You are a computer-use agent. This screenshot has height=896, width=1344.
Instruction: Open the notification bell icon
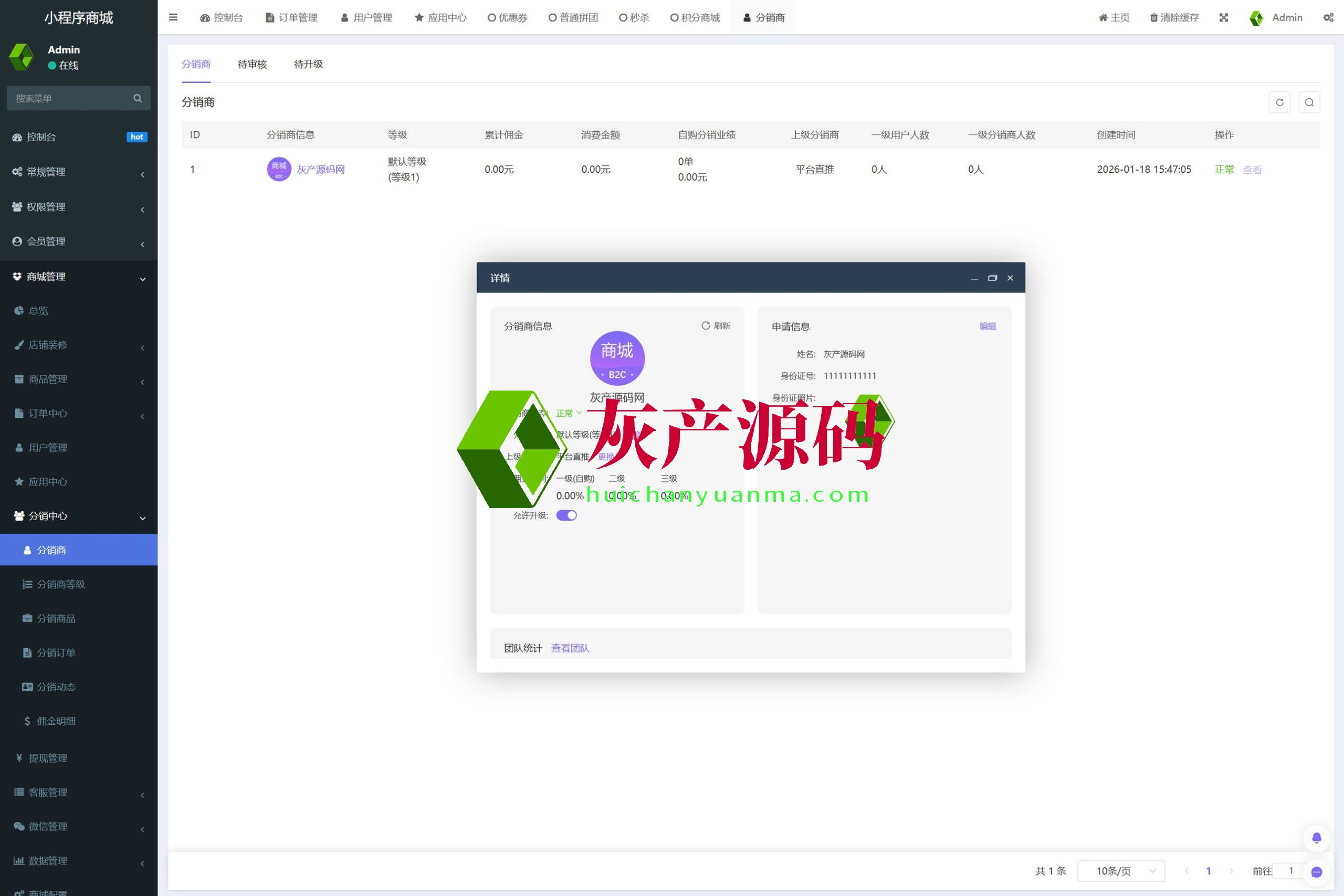(1316, 838)
